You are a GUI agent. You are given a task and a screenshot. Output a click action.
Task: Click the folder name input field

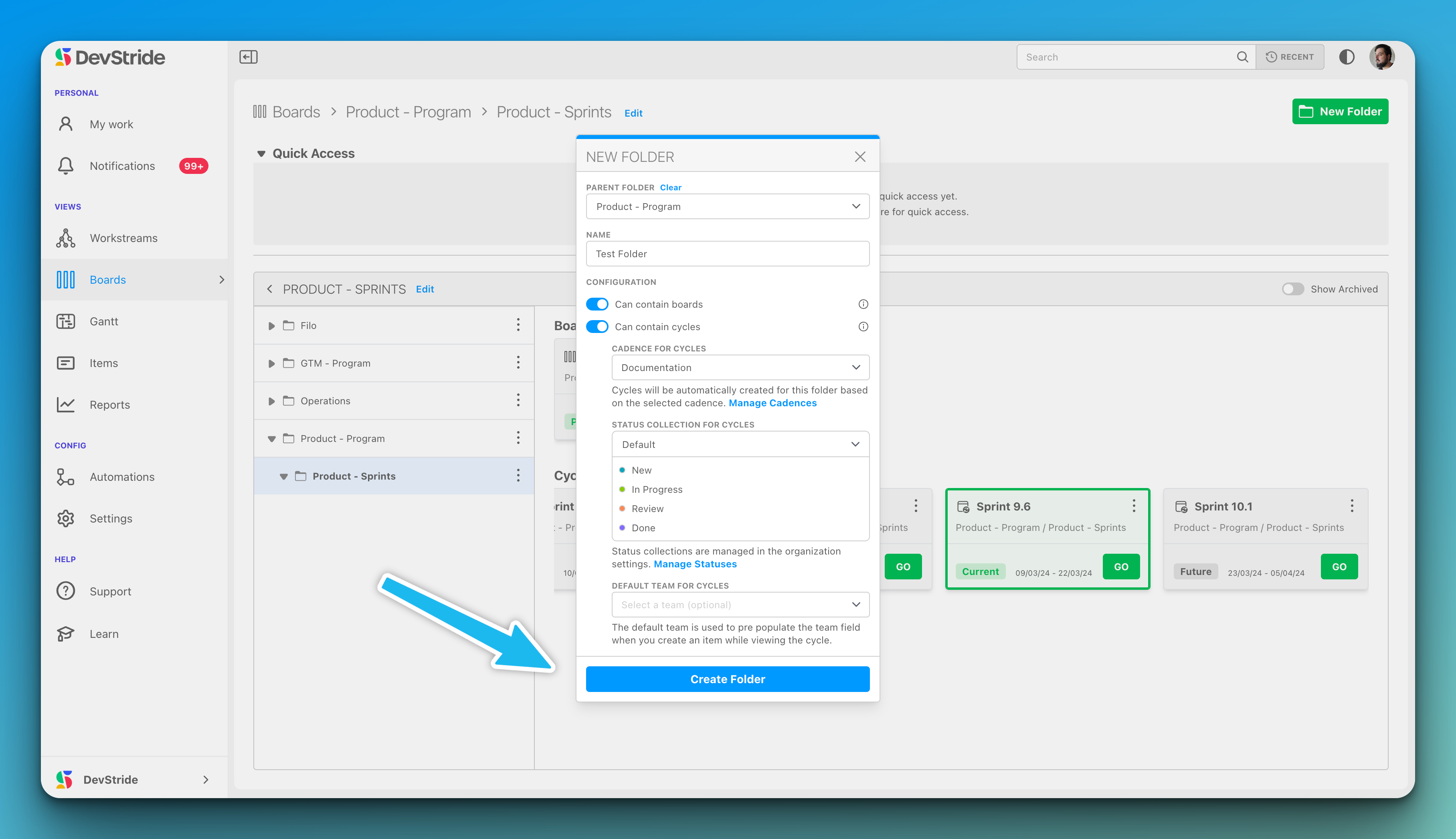(727, 253)
